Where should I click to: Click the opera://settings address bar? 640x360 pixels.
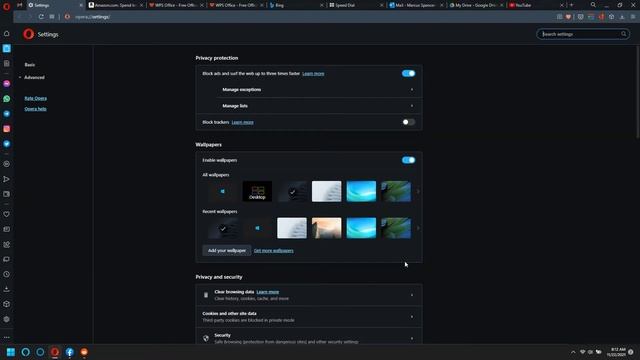310,17
